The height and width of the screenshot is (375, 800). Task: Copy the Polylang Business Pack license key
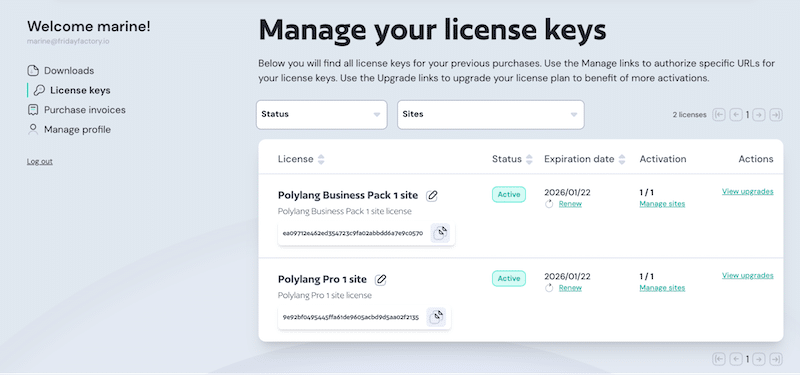point(440,233)
